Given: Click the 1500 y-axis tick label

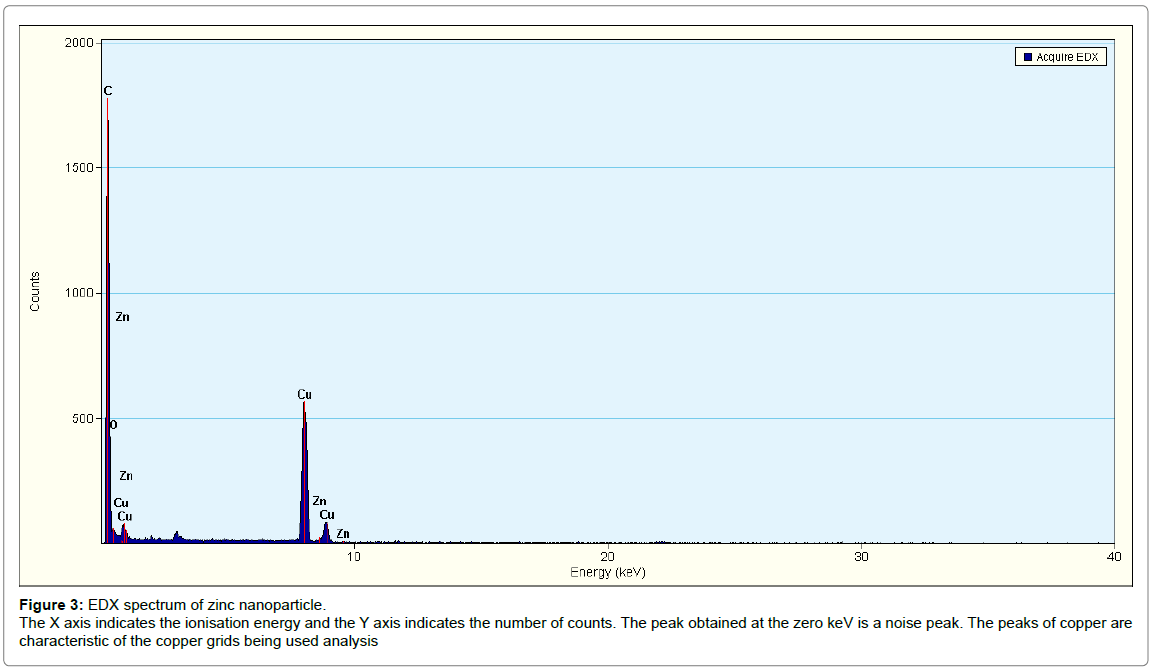Looking at the screenshot, I should tap(79, 168).
